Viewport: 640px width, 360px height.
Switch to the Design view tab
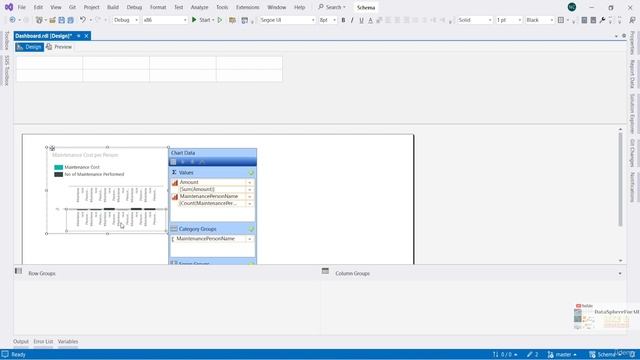point(29,47)
